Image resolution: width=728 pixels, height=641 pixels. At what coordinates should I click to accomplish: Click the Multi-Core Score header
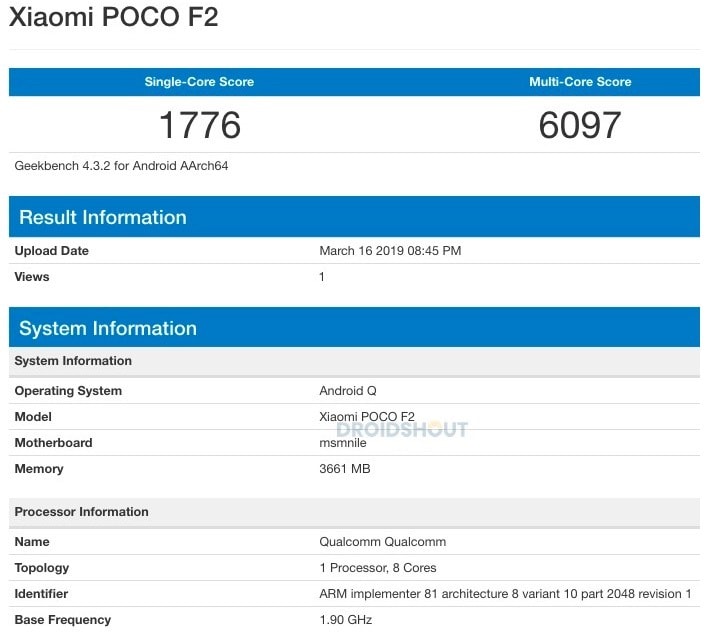pyautogui.click(x=580, y=82)
